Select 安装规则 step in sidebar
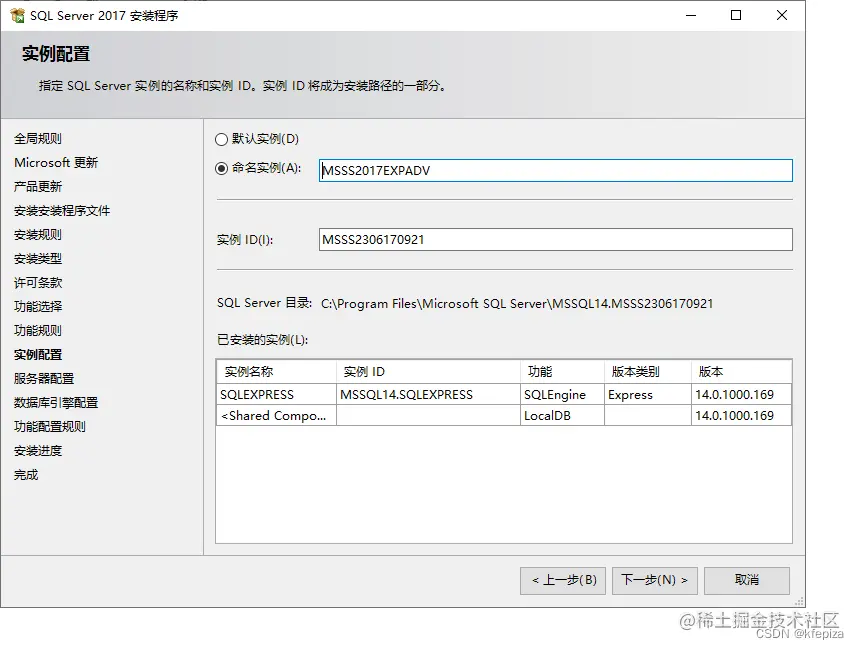 (38, 235)
